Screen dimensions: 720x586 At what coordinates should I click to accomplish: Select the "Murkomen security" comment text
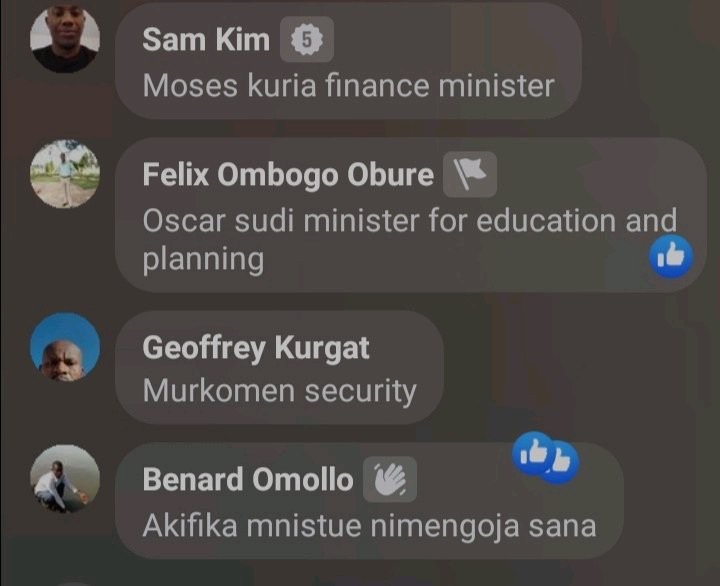tap(280, 392)
